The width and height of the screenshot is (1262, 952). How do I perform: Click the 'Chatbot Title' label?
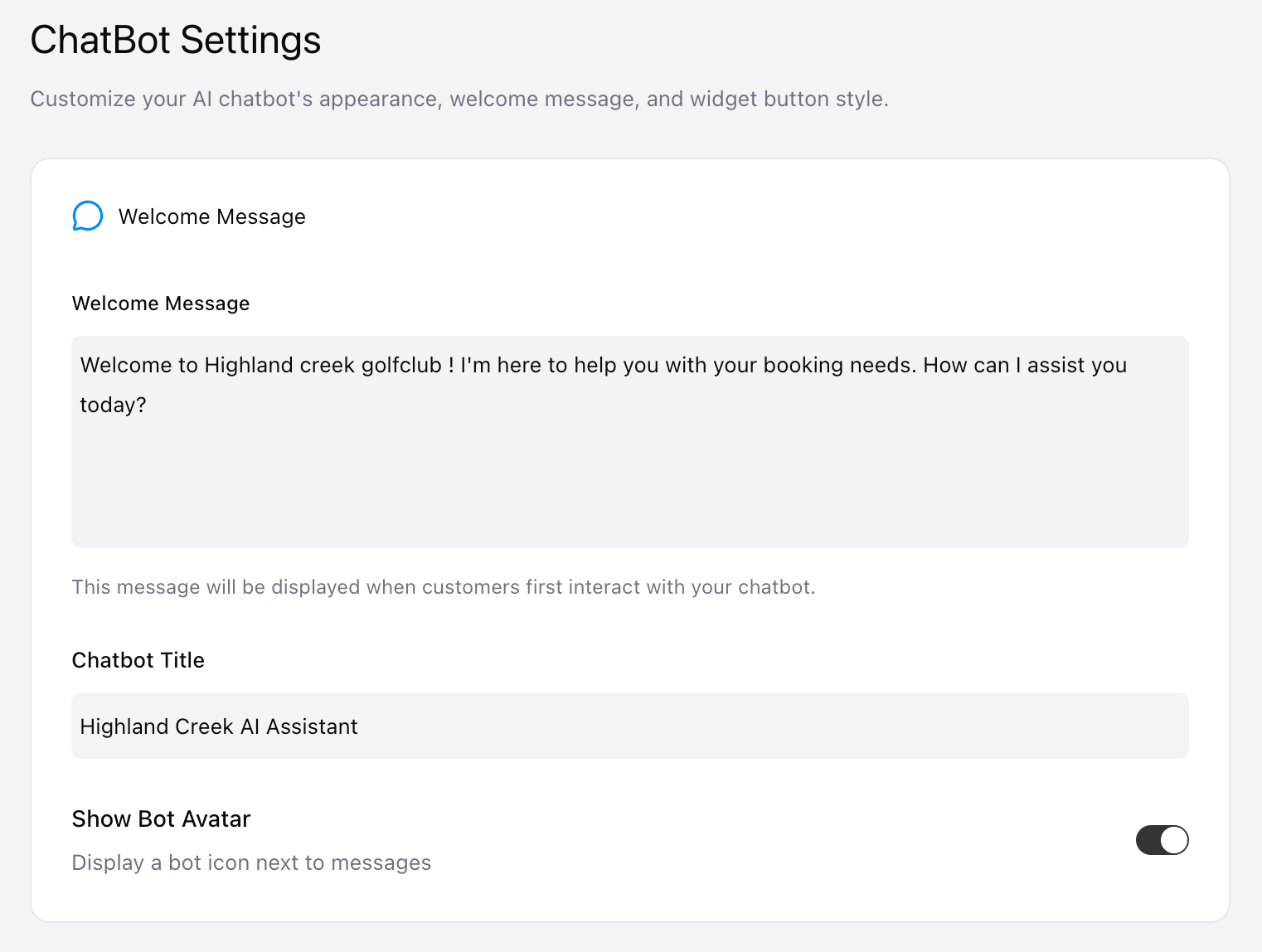(x=138, y=660)
